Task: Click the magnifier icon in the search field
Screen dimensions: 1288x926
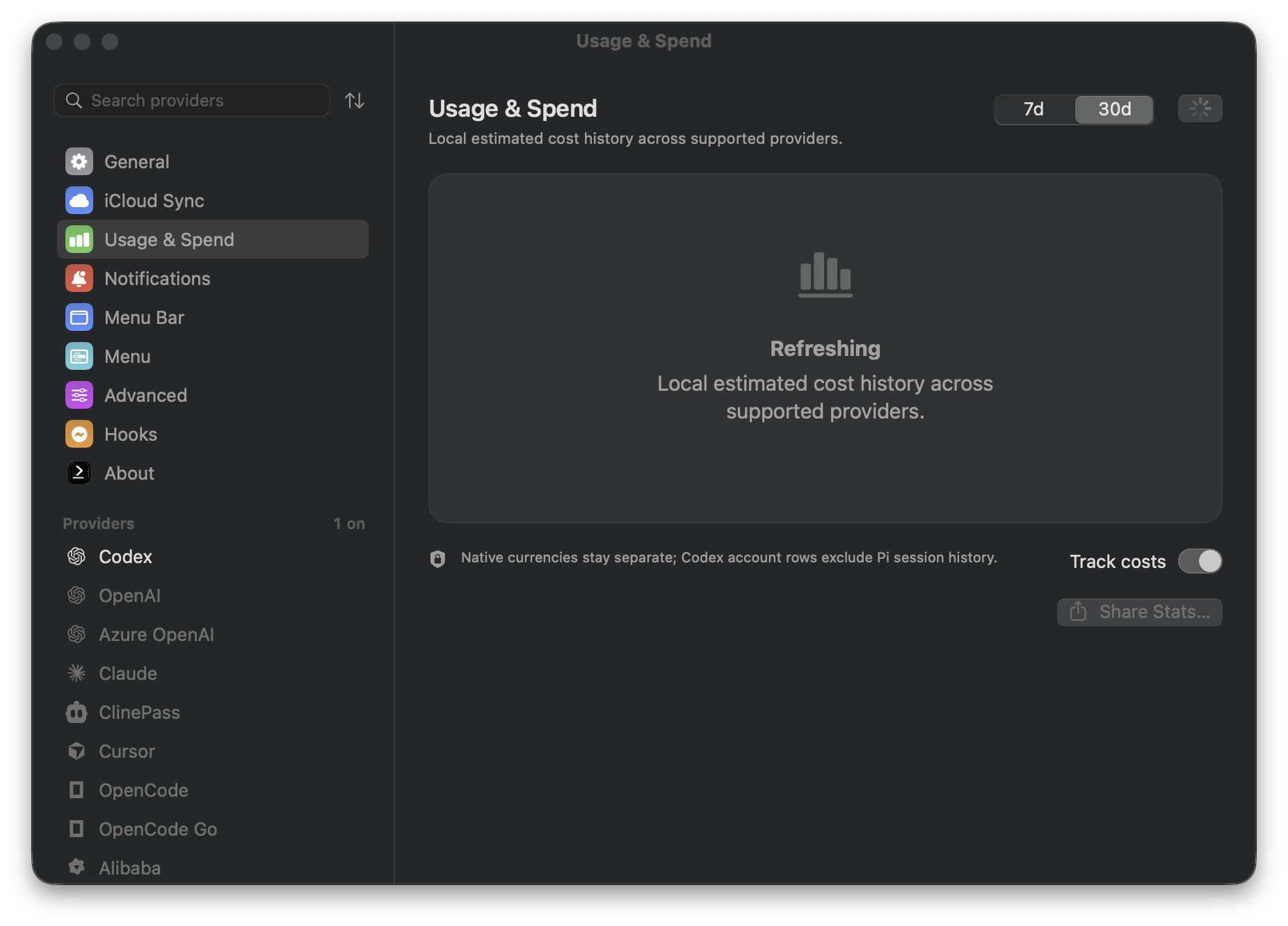Action: (x=74, y=101)
